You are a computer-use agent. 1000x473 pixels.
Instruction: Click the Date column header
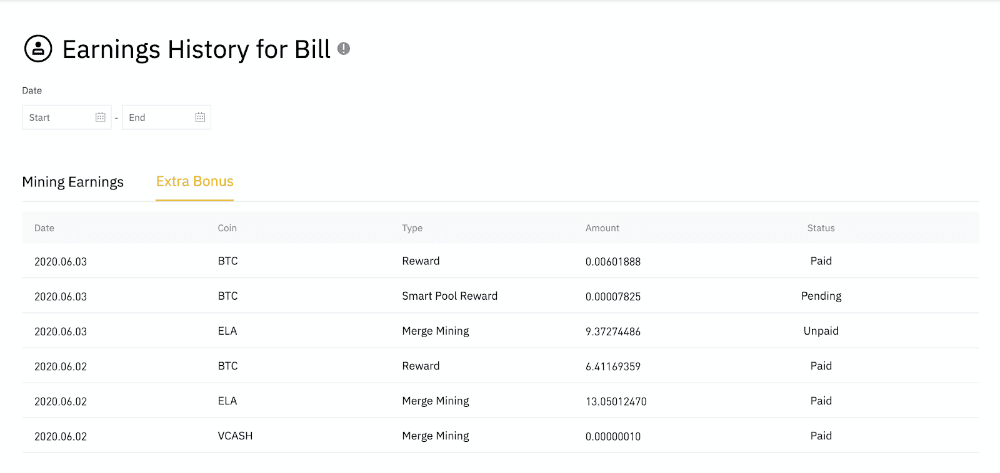point(44,228)
